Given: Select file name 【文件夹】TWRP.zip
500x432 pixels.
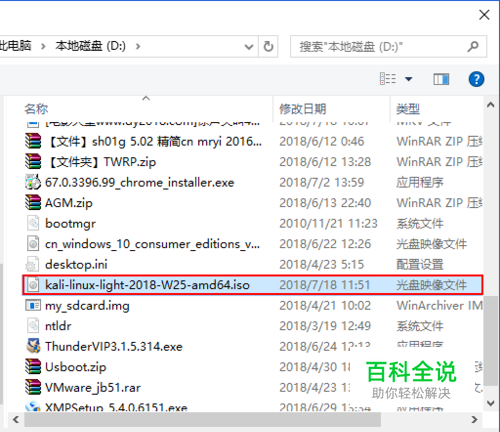Looking at the screenshot, I should pos(101,162).
